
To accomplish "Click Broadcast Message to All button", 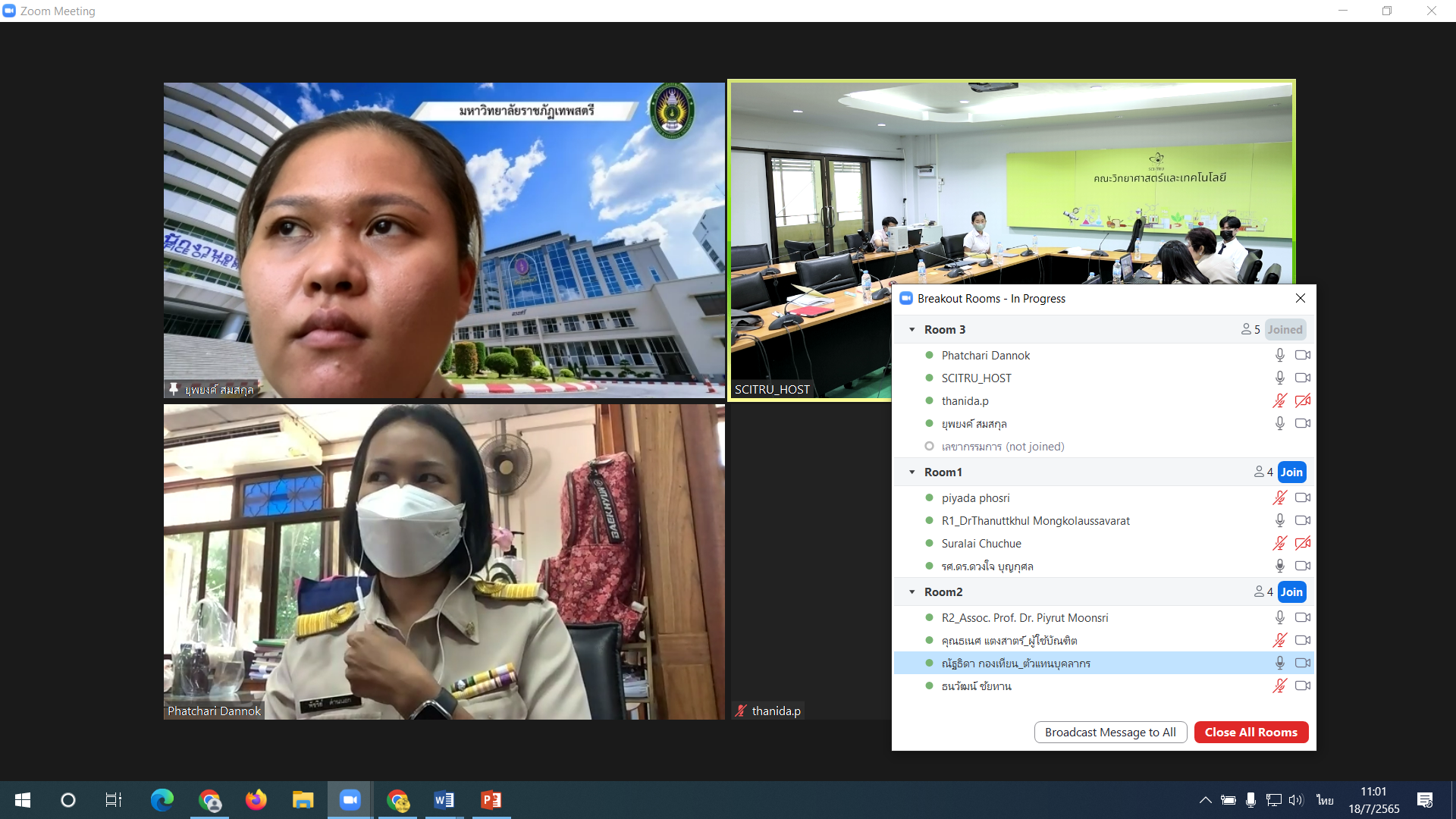I will point(1110,732).
